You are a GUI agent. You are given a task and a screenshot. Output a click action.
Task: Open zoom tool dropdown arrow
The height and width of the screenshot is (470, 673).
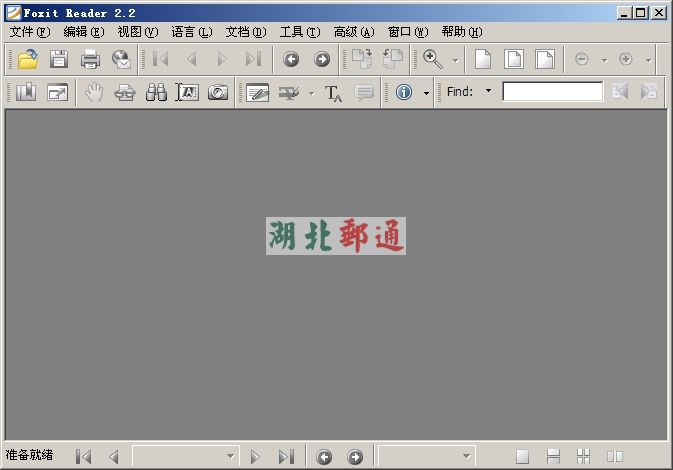pos(456,61)
